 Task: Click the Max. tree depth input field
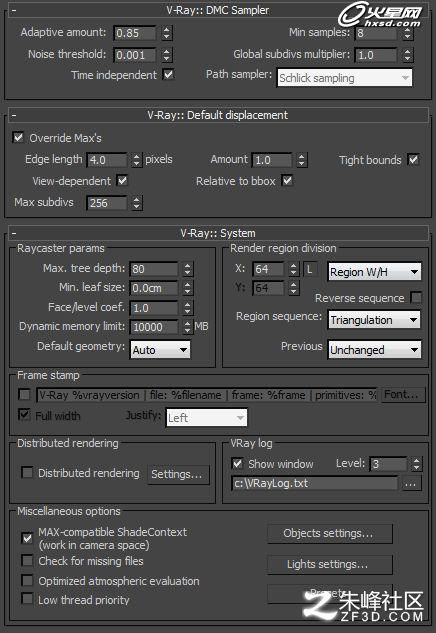[154, 269]
